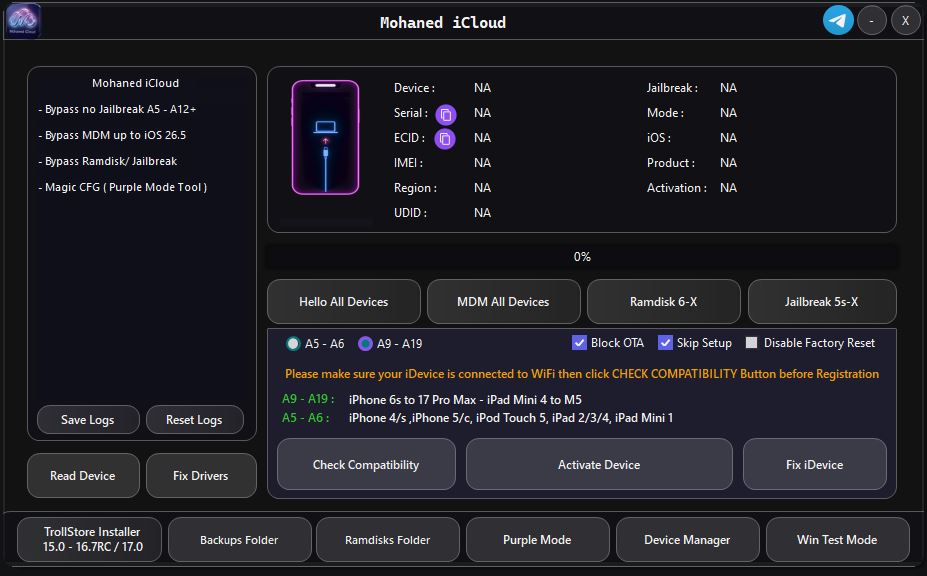This screenshot has height=576, width=927.
Task: Copy the Serial number icon
Action: [x=446, y=114]
